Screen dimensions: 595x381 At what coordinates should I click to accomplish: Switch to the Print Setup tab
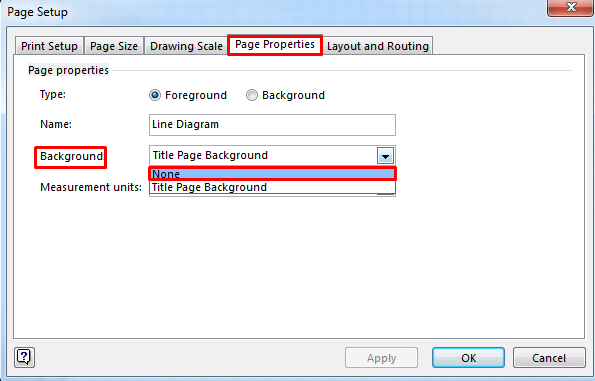[x=49, y=46]
